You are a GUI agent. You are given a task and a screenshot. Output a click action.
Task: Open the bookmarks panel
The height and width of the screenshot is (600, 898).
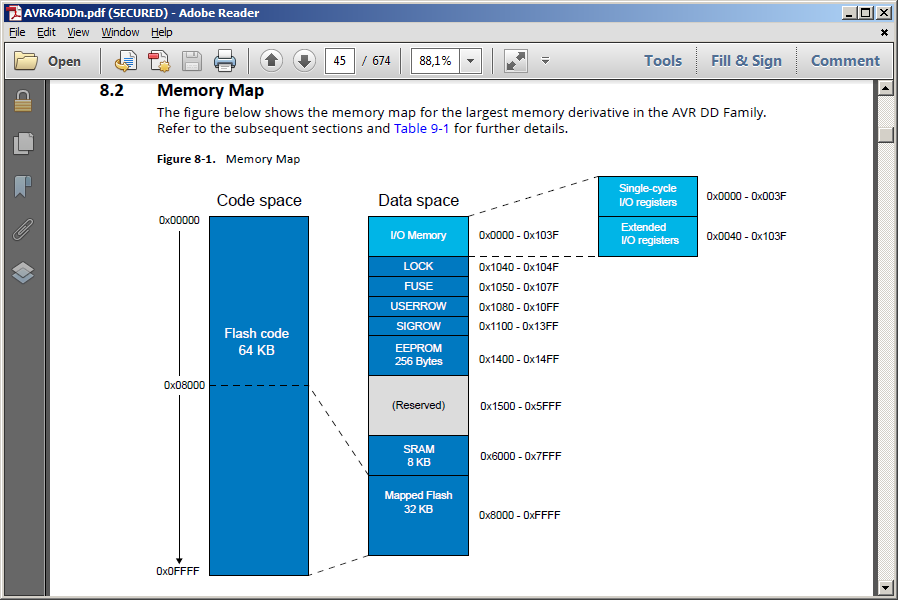23,186
